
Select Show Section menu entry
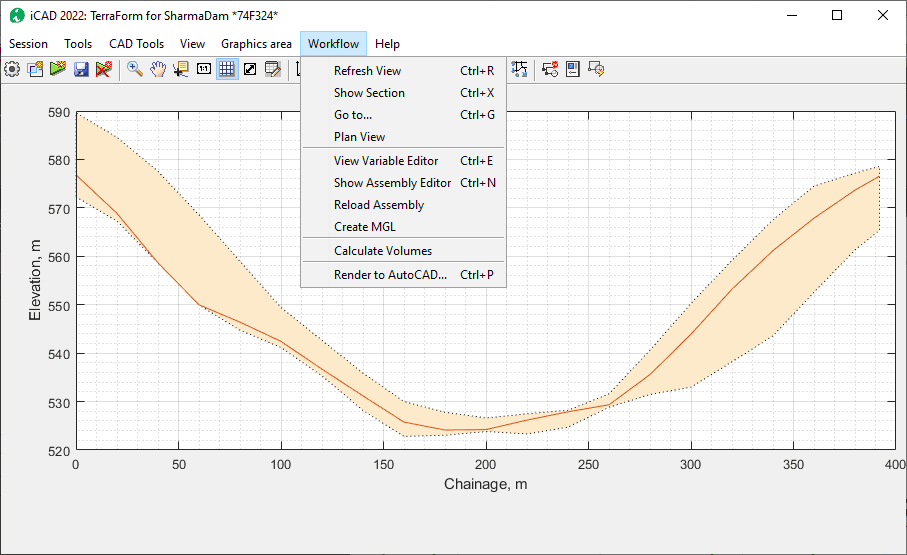[403, 93]
